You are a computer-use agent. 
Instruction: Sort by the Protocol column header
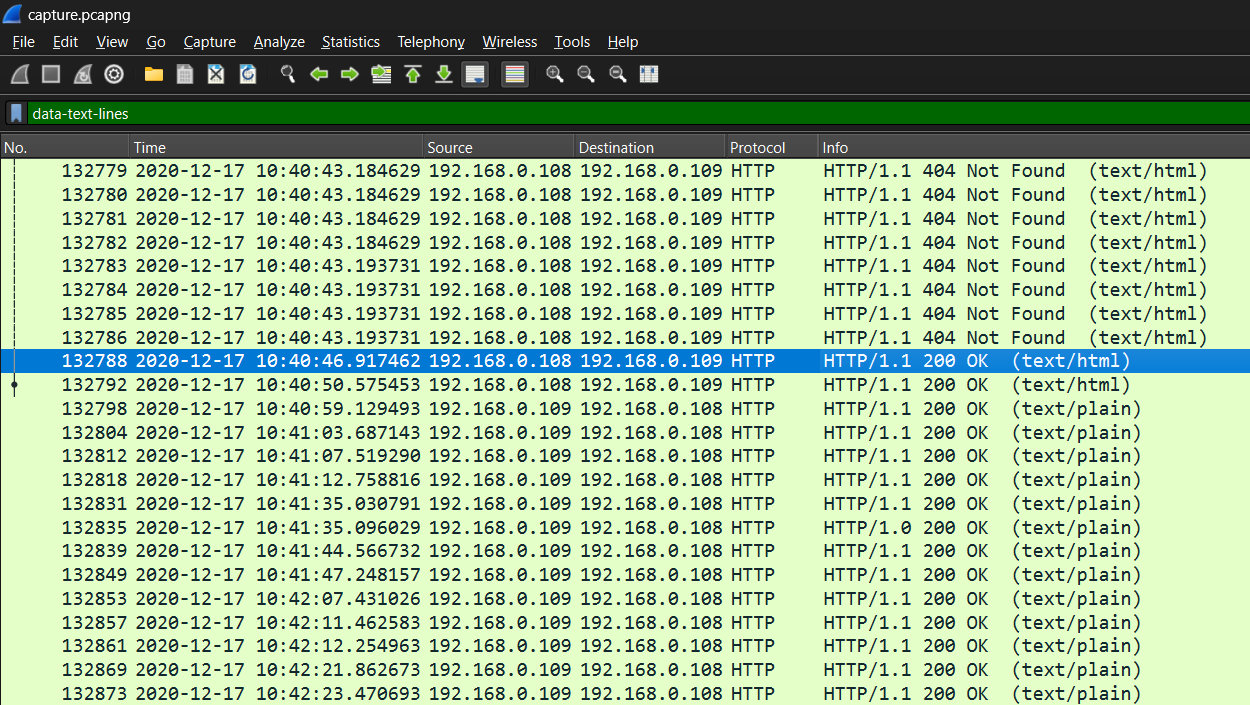coord(771,147)
